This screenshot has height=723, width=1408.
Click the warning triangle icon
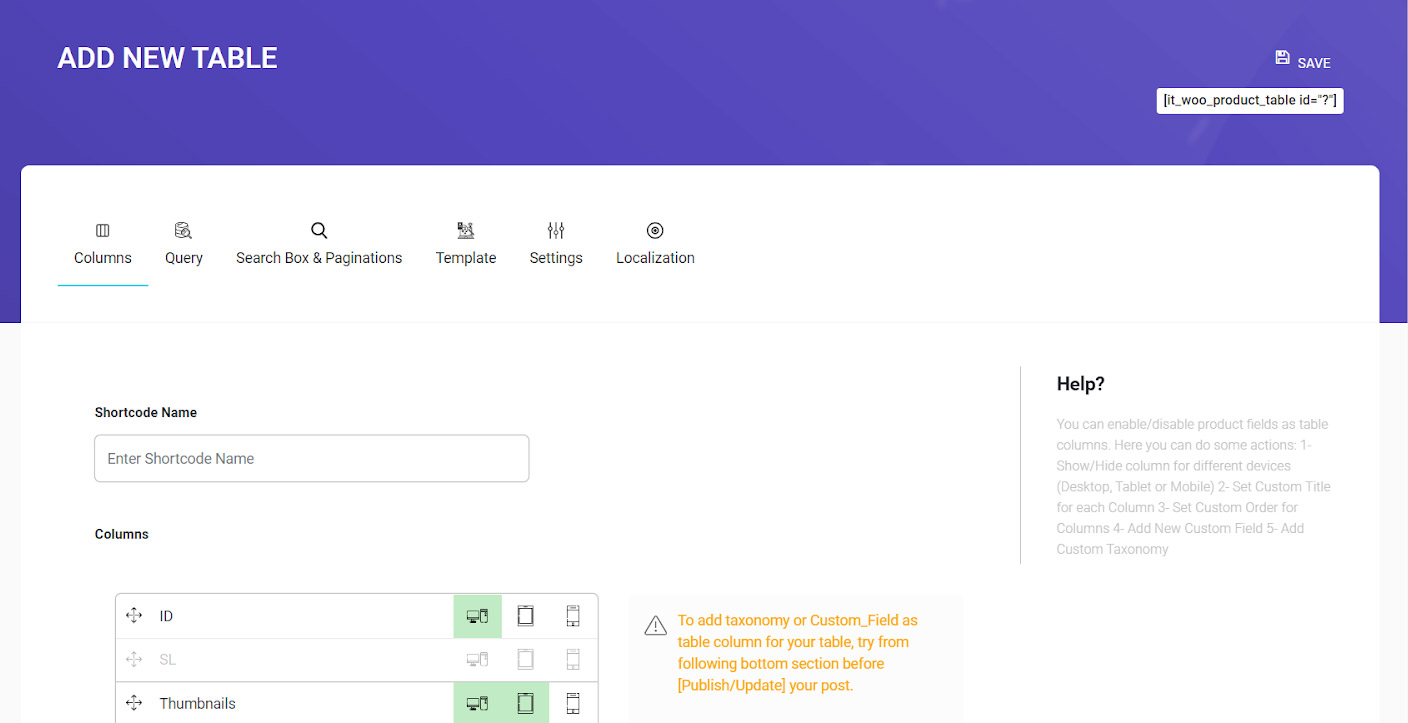click(655, 626)
